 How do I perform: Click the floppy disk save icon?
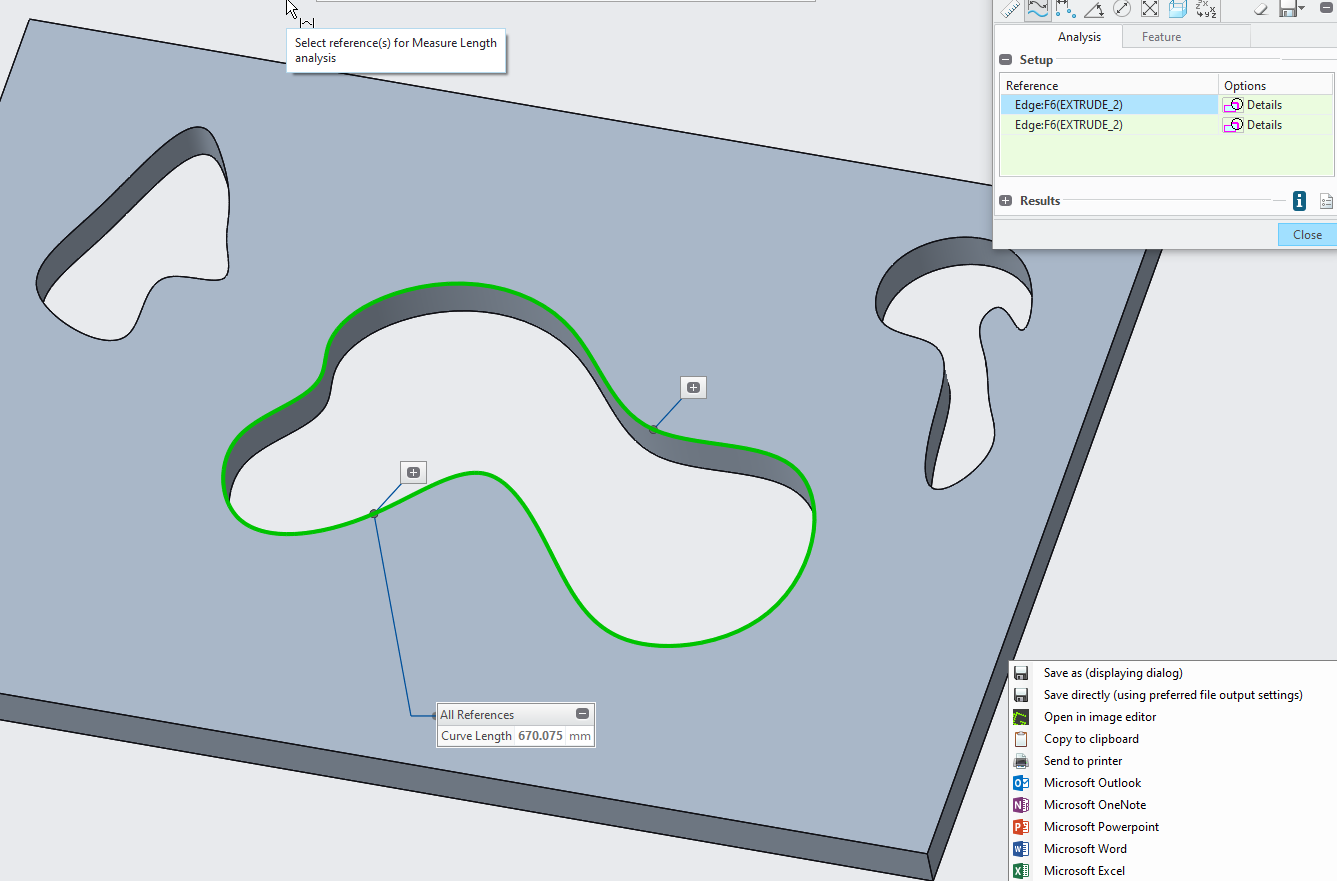(x=1288, y=10)
